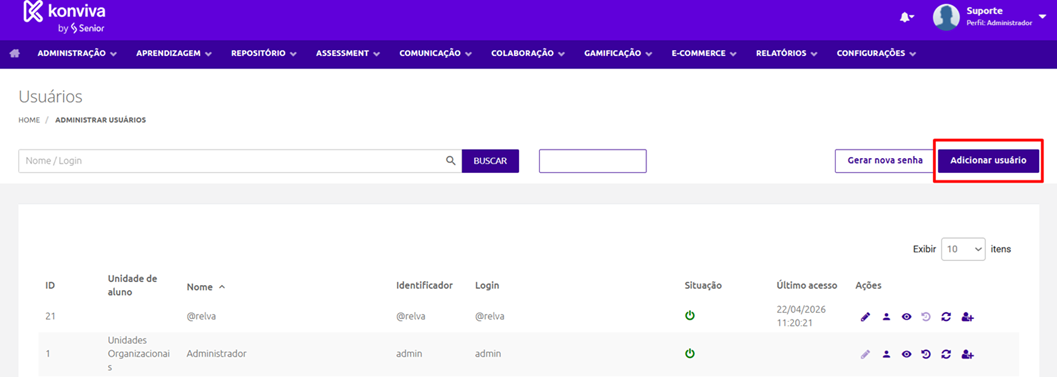1057x377 pixels.
Task: Open the @relva user profile icon
Action: tap(886, 316)
